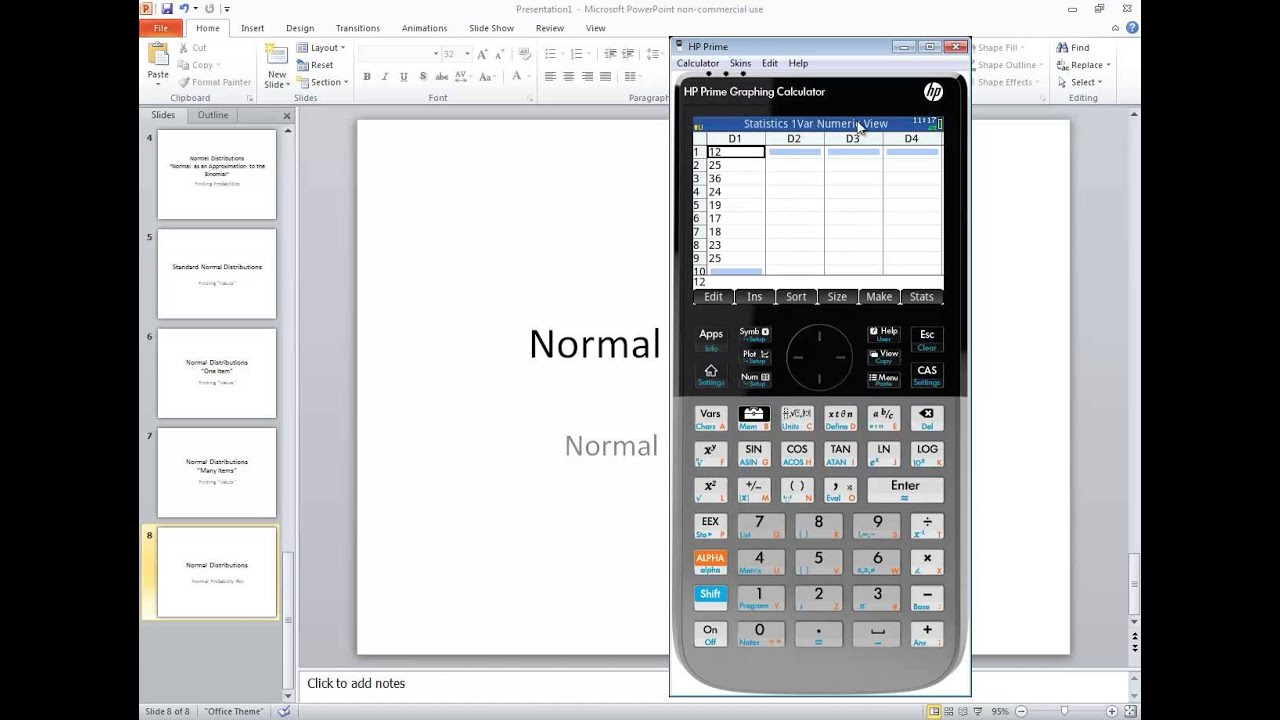Toggle Underline formatting in Font group
This screenshot has height=720, width=1280.
pyautogui.click(x=403, y=77)
